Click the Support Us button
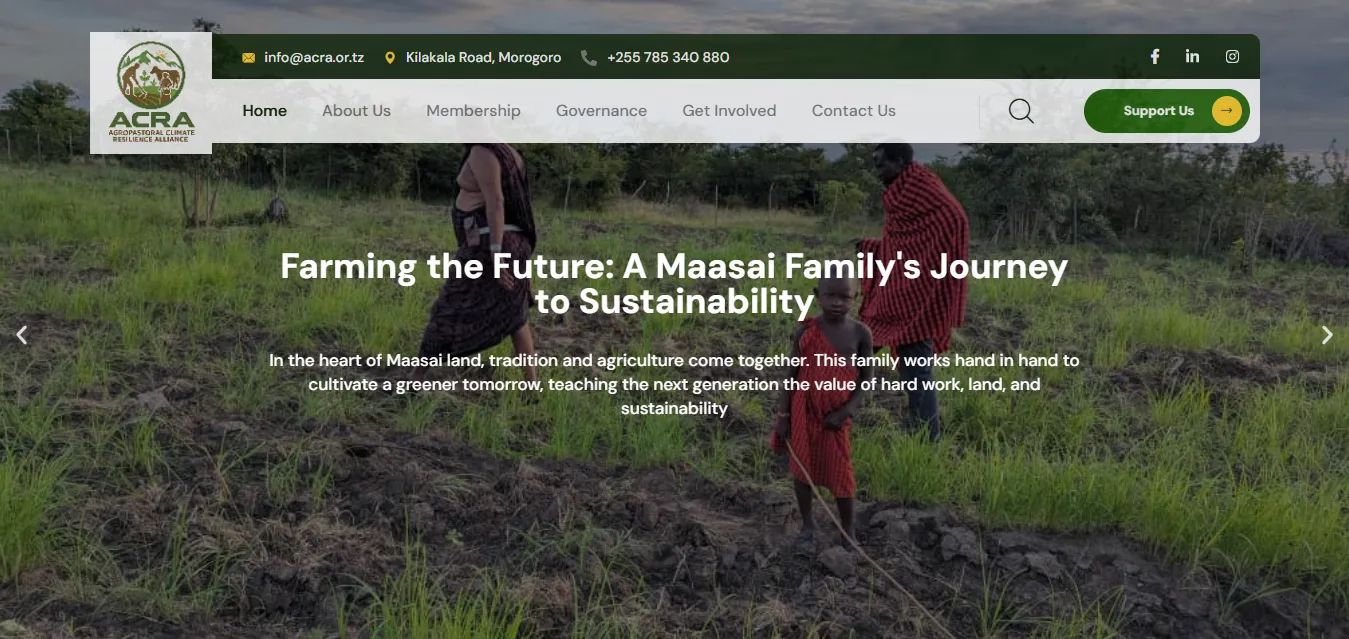 point(1166,111)
